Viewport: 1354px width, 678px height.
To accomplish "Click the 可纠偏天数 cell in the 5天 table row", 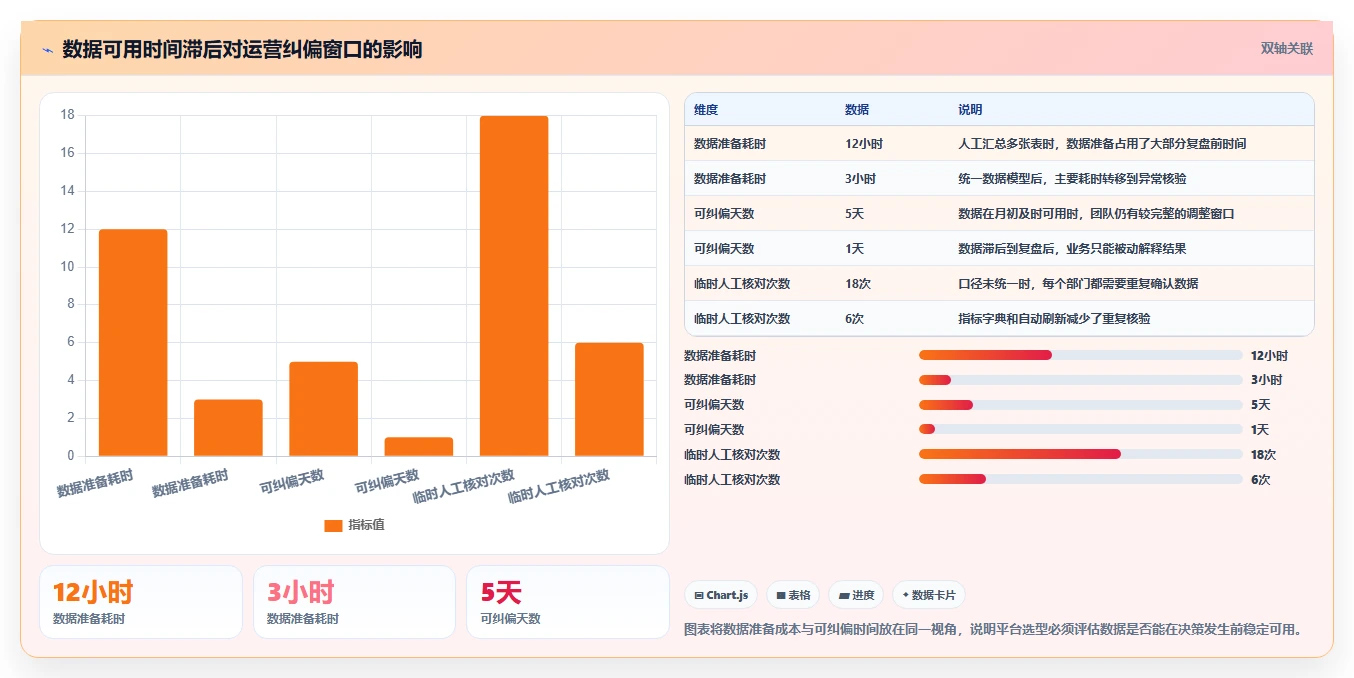I will (x=724, y=214).
